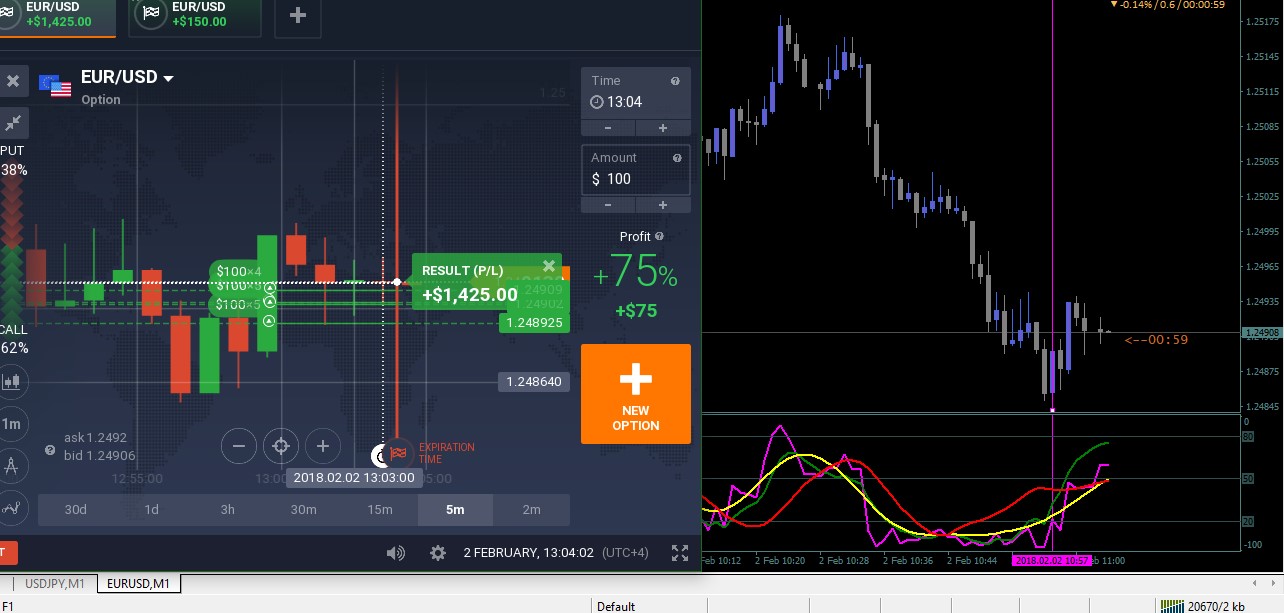Select the 5m timeframe
This screenshot has height=613, width=1284.
[455, 509]
